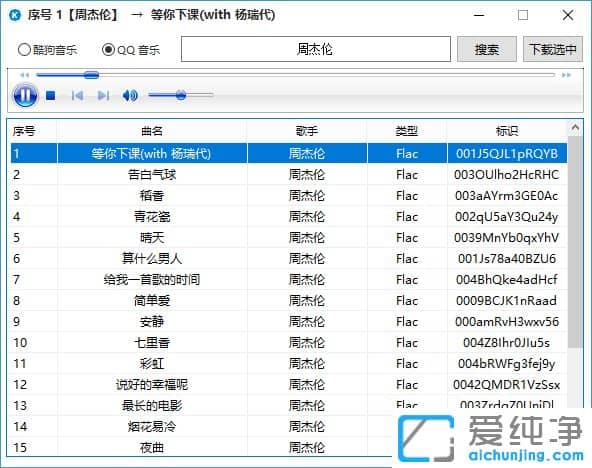Select song 算什么男人
This screenshot has height=468, width=592.
click(152, 259)
